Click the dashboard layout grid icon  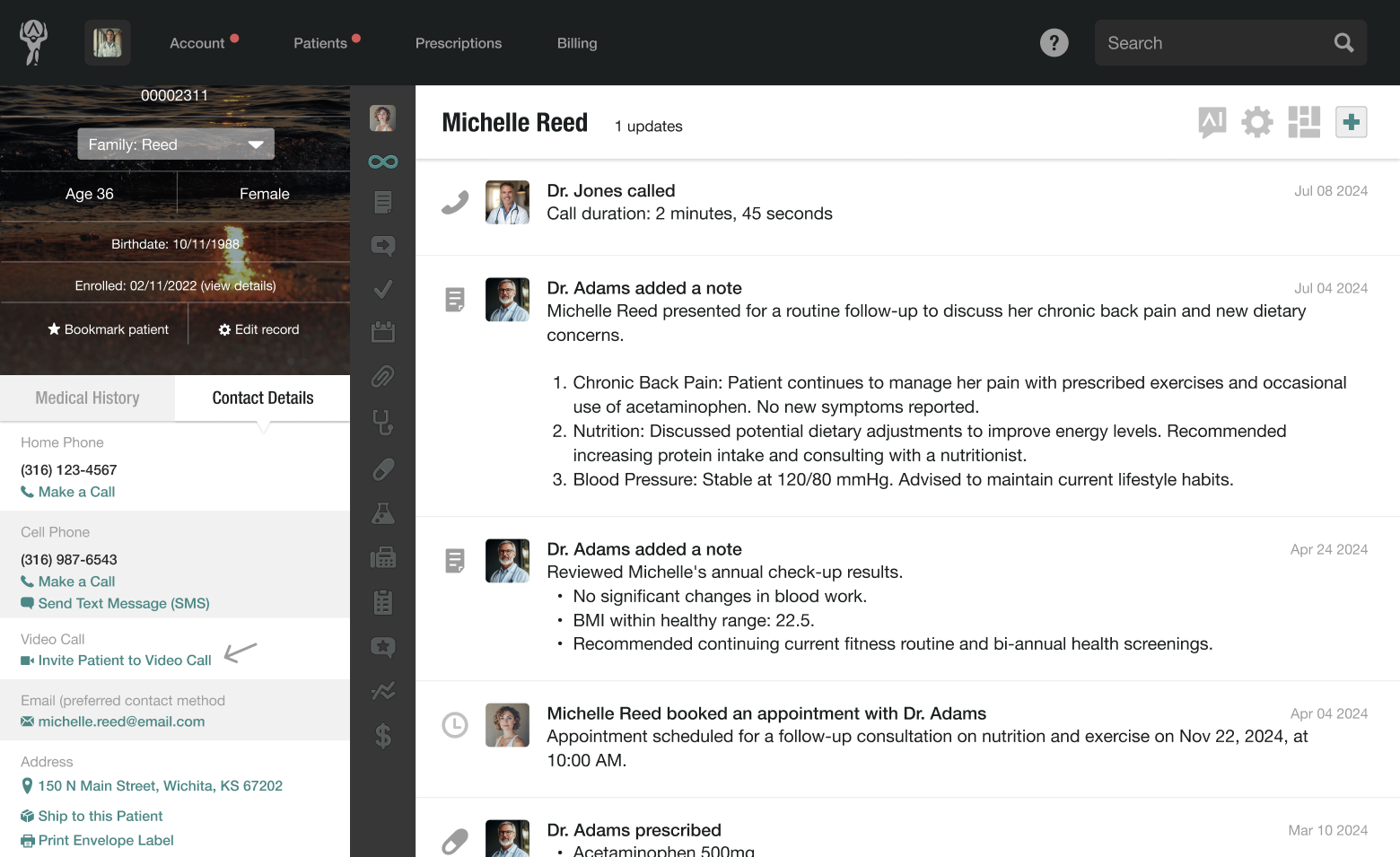(x=1304, y=122)
